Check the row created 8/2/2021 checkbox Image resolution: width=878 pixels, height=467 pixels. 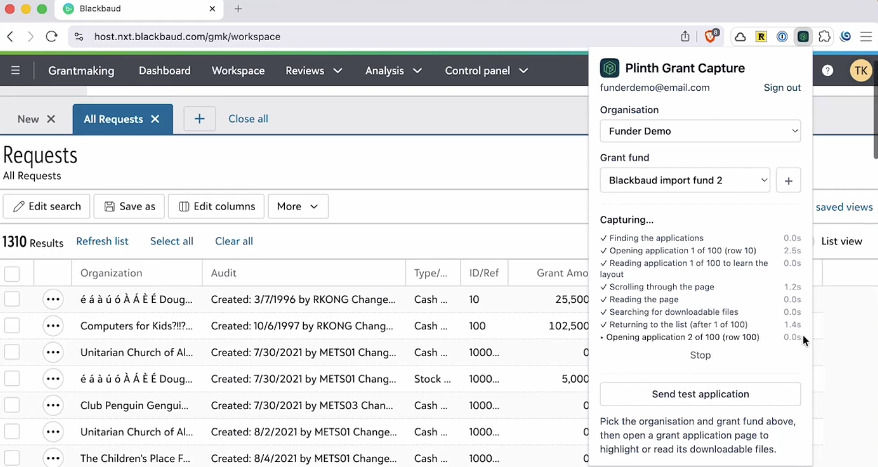(12, 432)
